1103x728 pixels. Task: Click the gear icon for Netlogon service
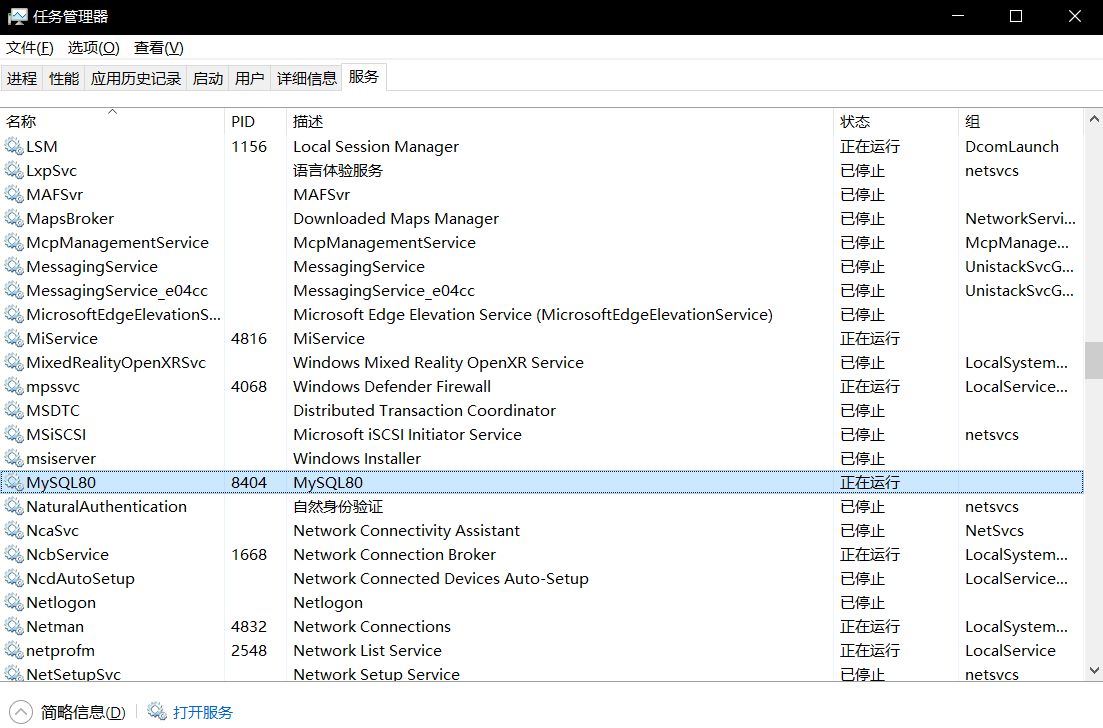pos(14,602)
